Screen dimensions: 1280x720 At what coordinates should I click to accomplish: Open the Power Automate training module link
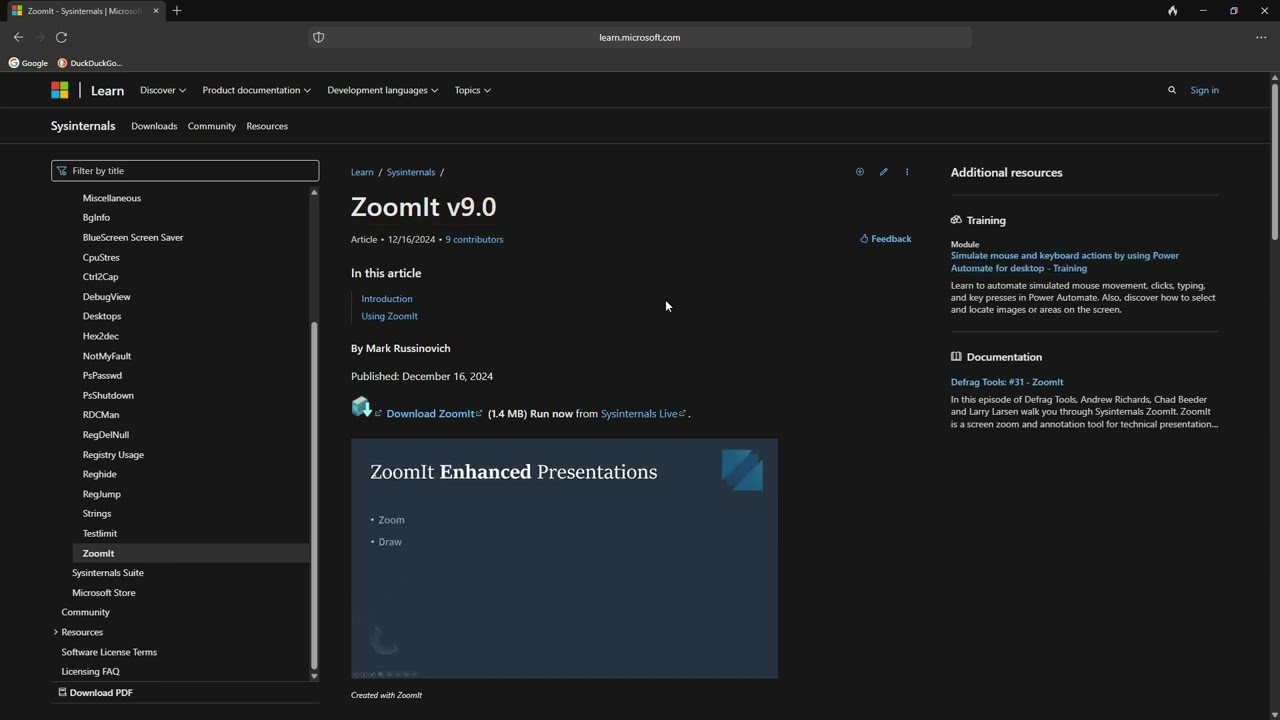[x=1065, y=262]
